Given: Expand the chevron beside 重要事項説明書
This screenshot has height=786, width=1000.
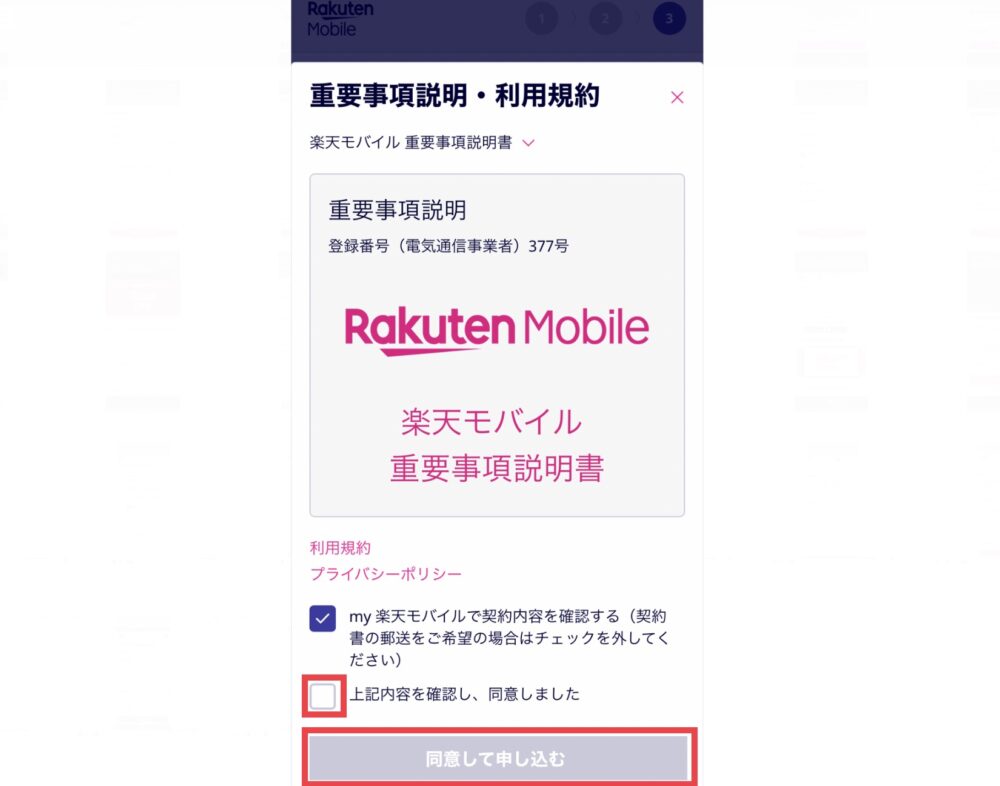Looking at the screenshot, I should 528,143.
